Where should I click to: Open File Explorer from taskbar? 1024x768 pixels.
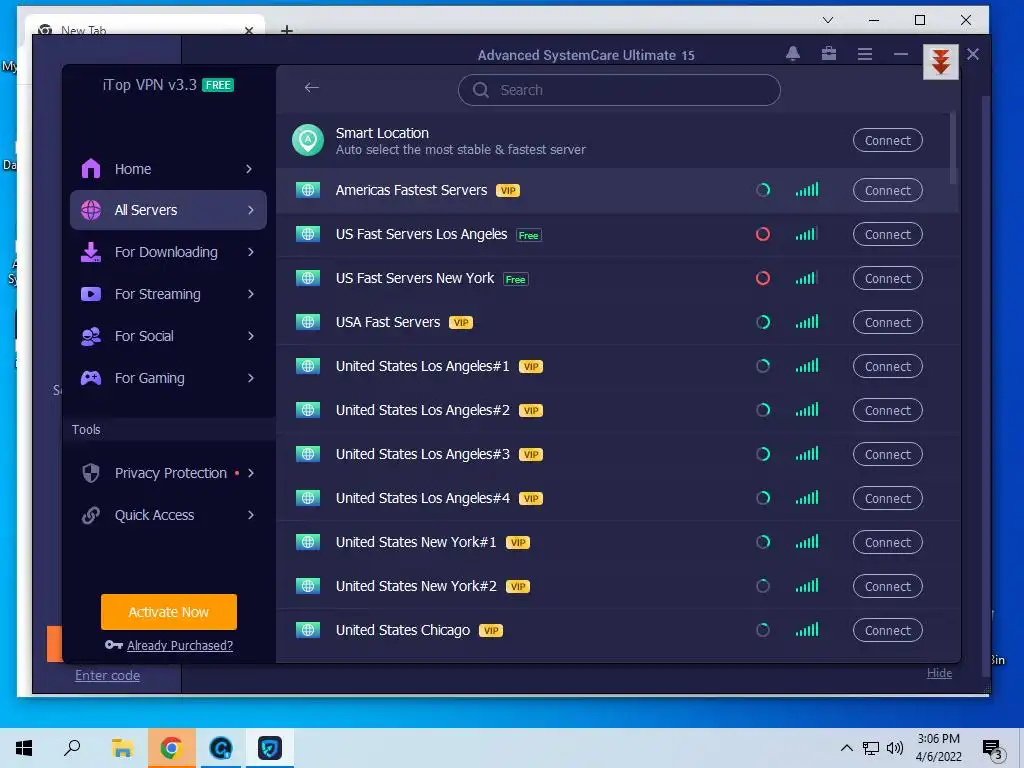(122, 748)
